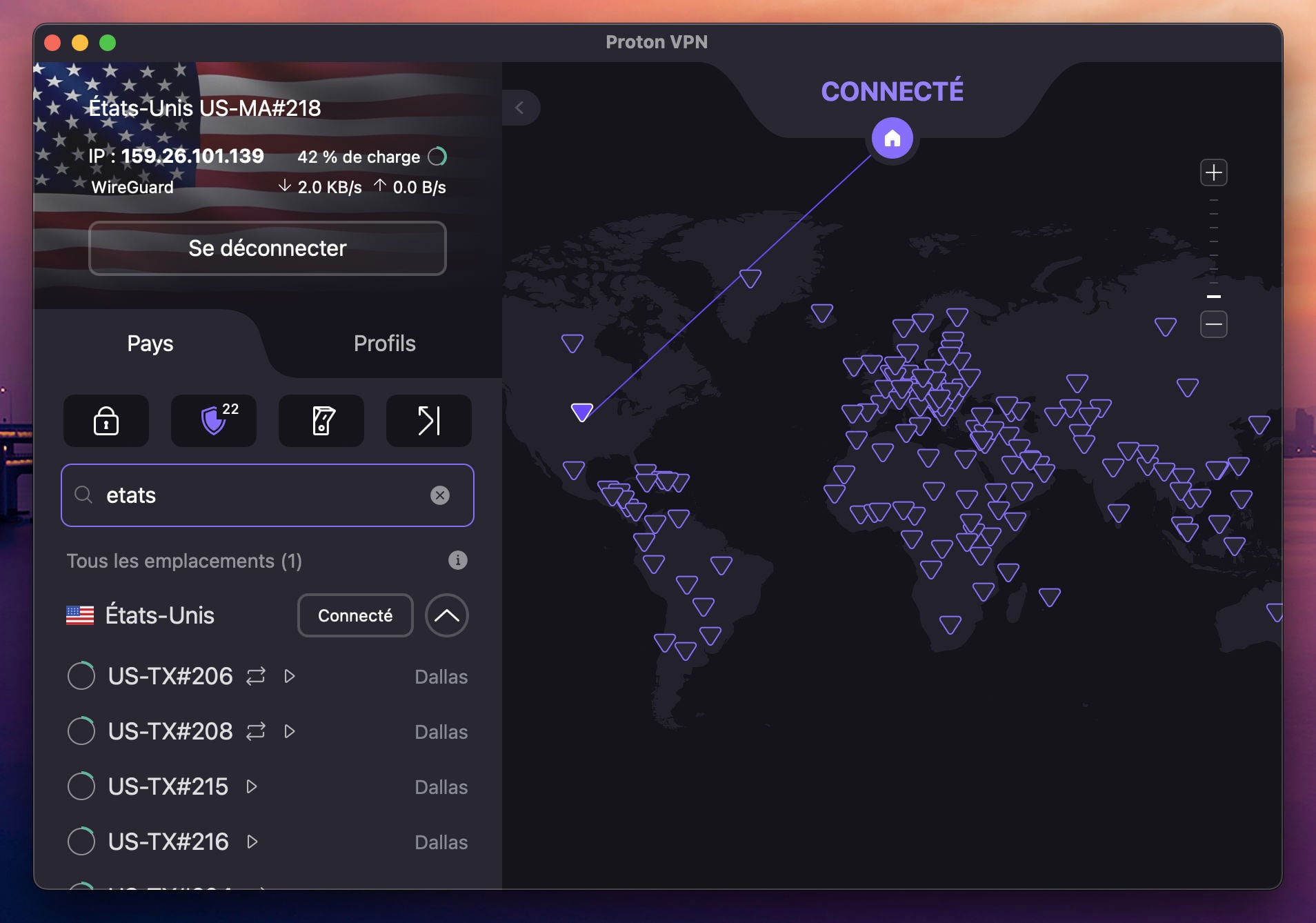Click the P2P arrows icon on US-TX#208
The width and height of the screenshot is (1316, 923).
[256, 731]
